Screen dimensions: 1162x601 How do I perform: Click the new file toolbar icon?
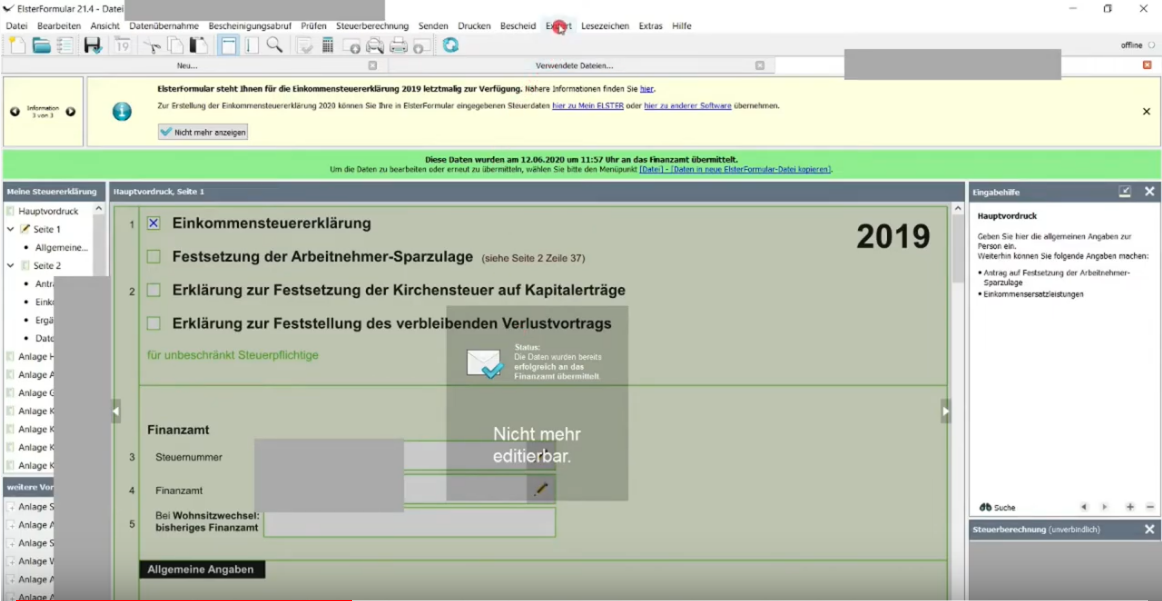(x=16, y=45)
